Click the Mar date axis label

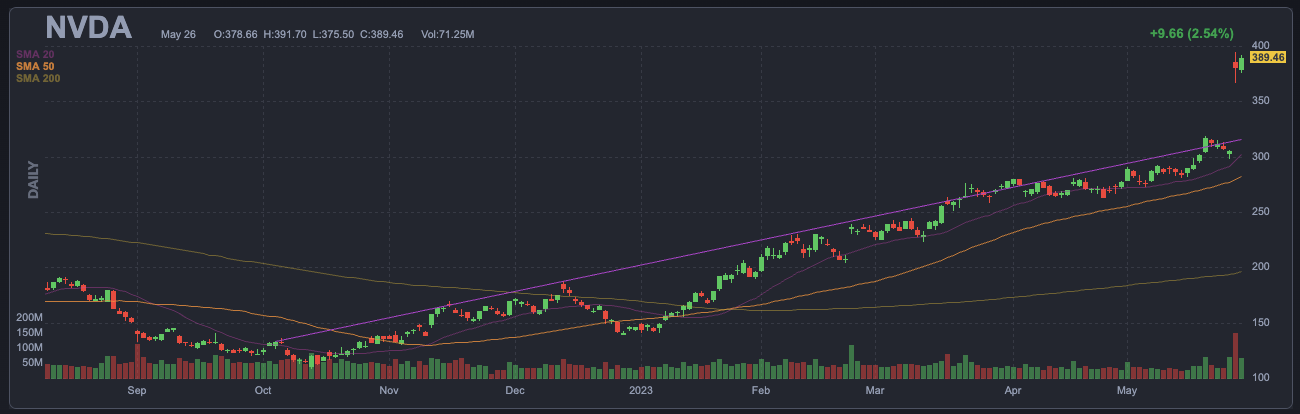[x=876, y=391]
